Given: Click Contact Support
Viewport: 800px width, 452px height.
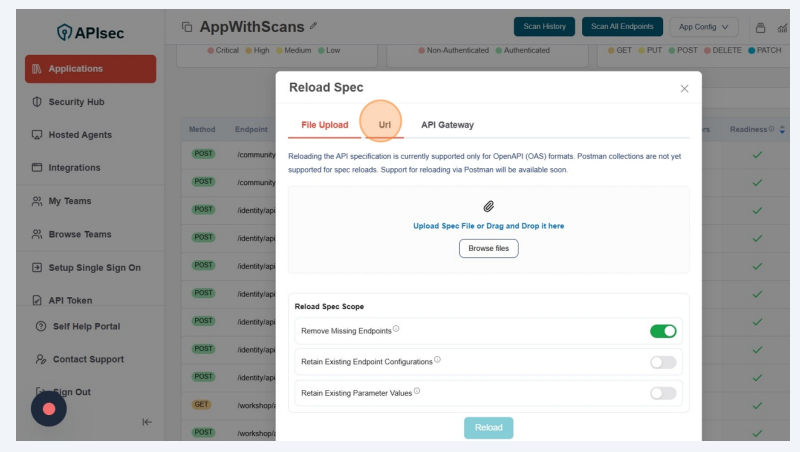Looking at the screenshot, I should (88, 359).
